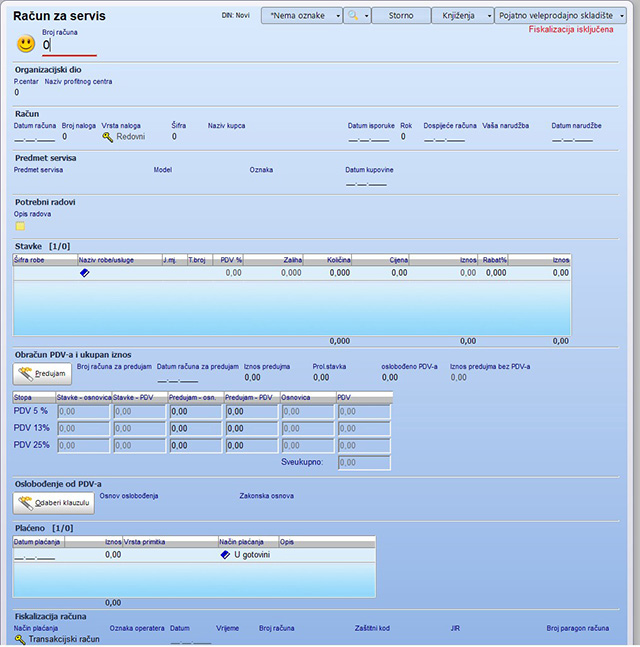Click the Datum narudžbe date field
Image resolution: width=640 pixels, height=647 pixels.
572,137
